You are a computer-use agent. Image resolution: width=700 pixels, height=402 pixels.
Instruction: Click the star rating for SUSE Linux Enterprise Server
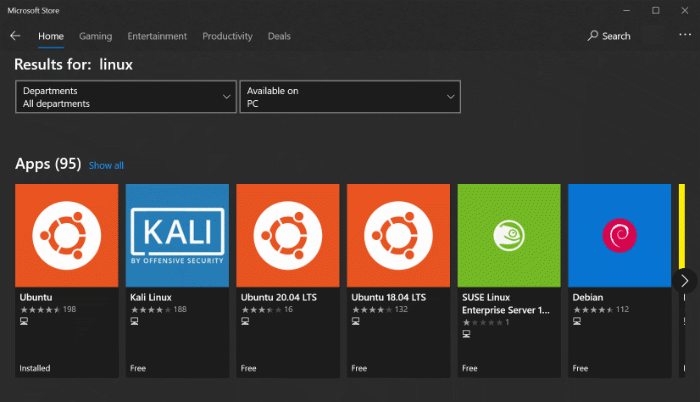coord(483,322)
